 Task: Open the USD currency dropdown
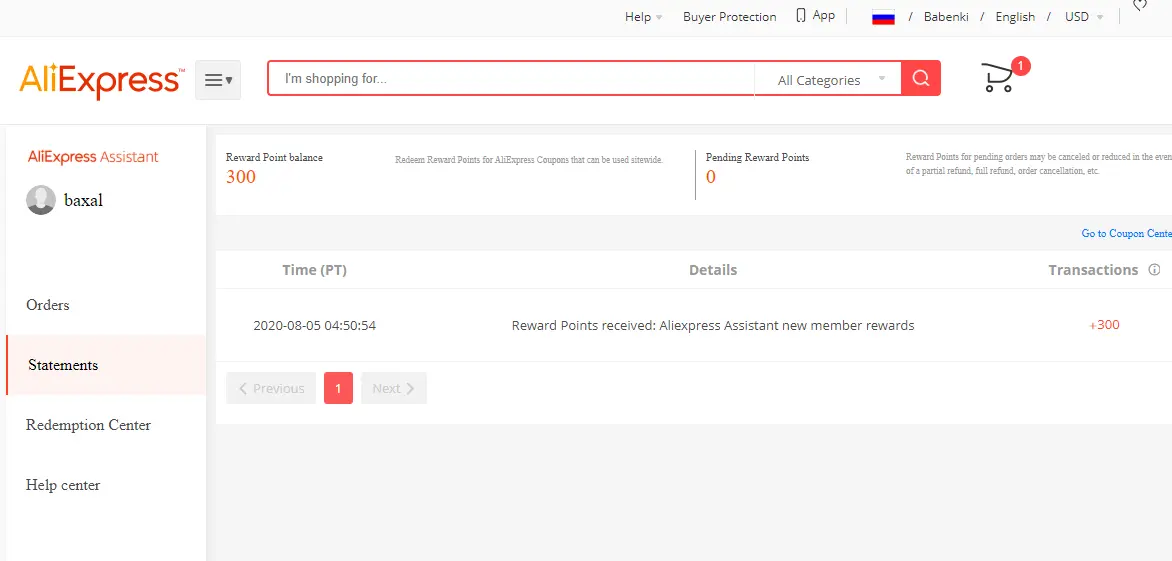[1084, 16]
